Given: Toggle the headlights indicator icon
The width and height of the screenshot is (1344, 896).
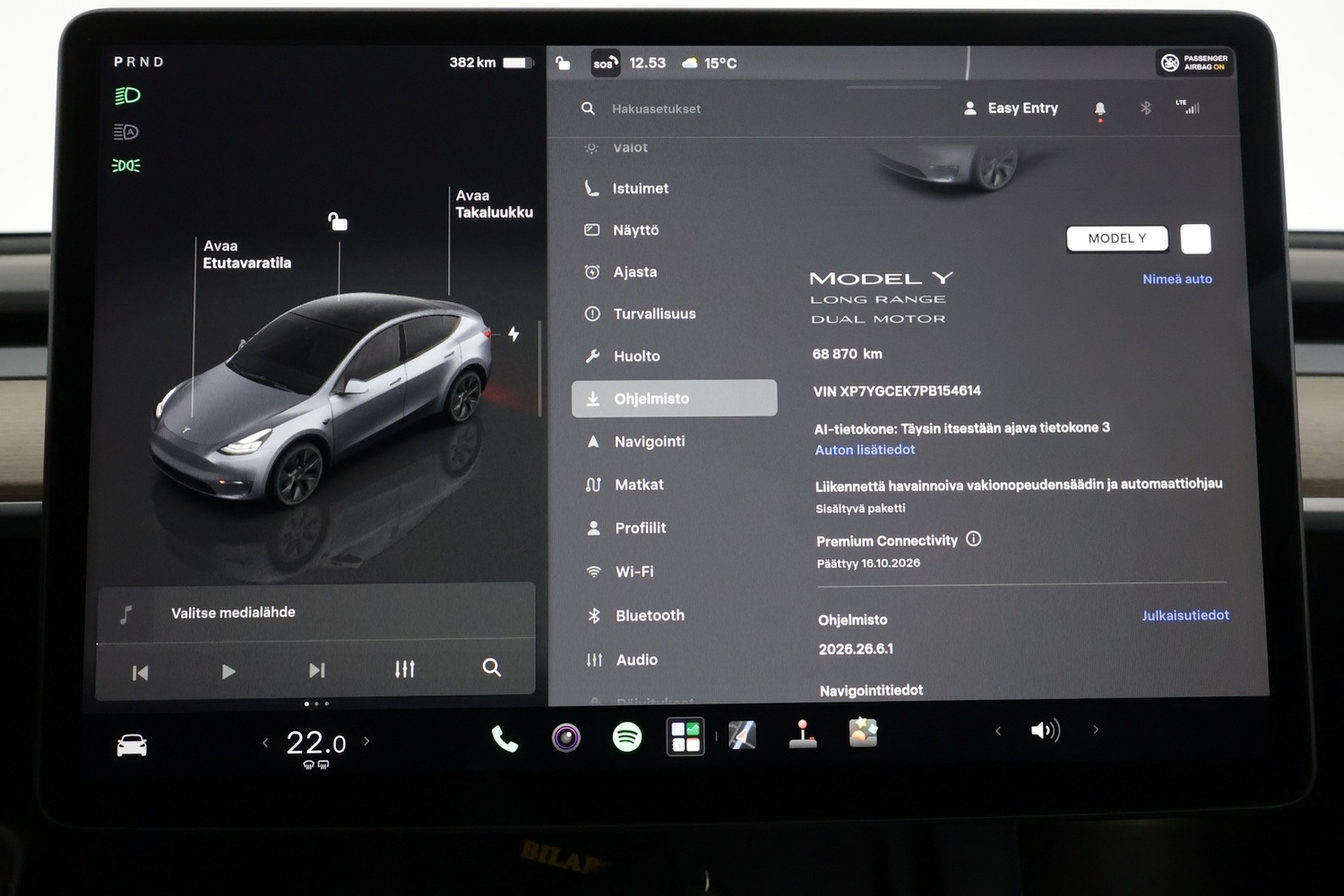Looking at the screenshot, I should click(127, 96).
